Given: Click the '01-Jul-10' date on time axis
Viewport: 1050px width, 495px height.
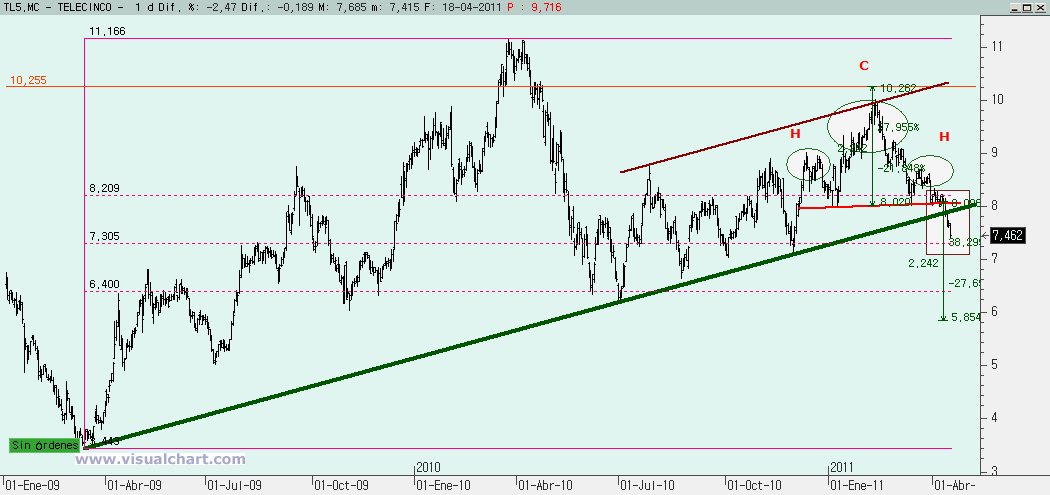Looking at the screenshot, I should coord(646,484).
